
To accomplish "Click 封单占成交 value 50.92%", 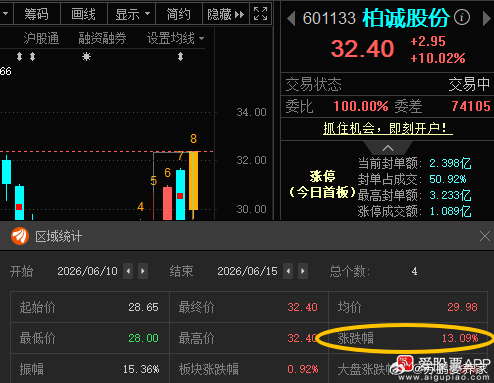I will [448, 179].
